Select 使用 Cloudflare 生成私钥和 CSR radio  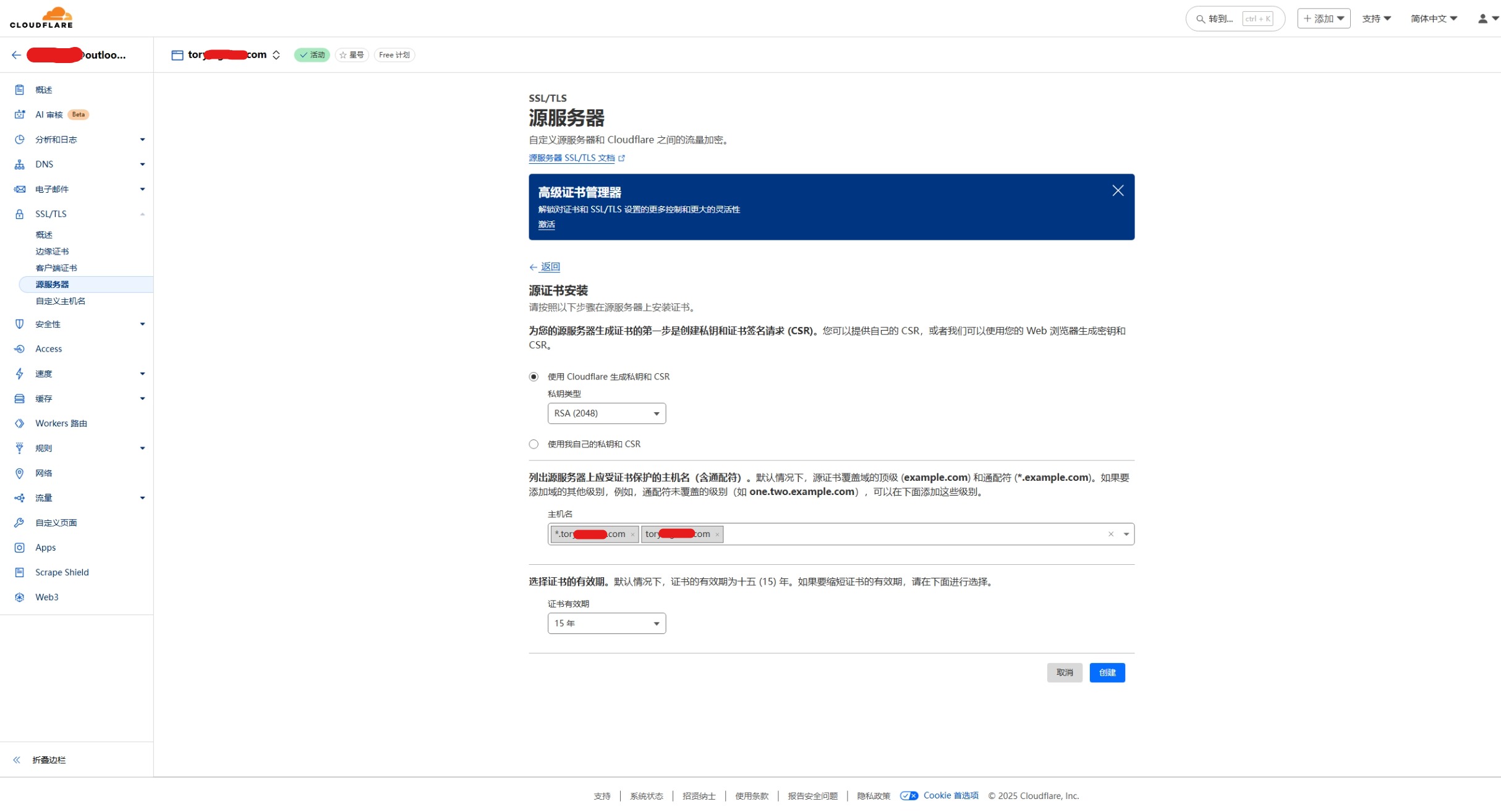tap(534, 377)
